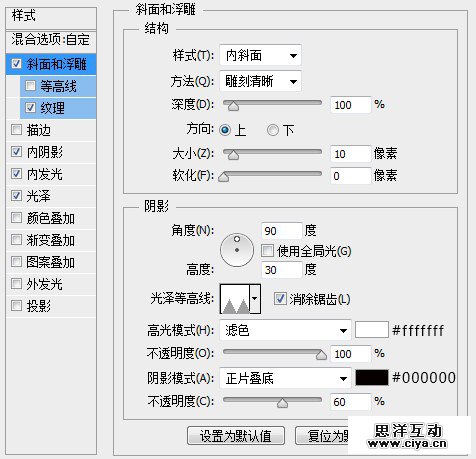
Task: Click highlight opacity field 100
Action: [351, 354]
